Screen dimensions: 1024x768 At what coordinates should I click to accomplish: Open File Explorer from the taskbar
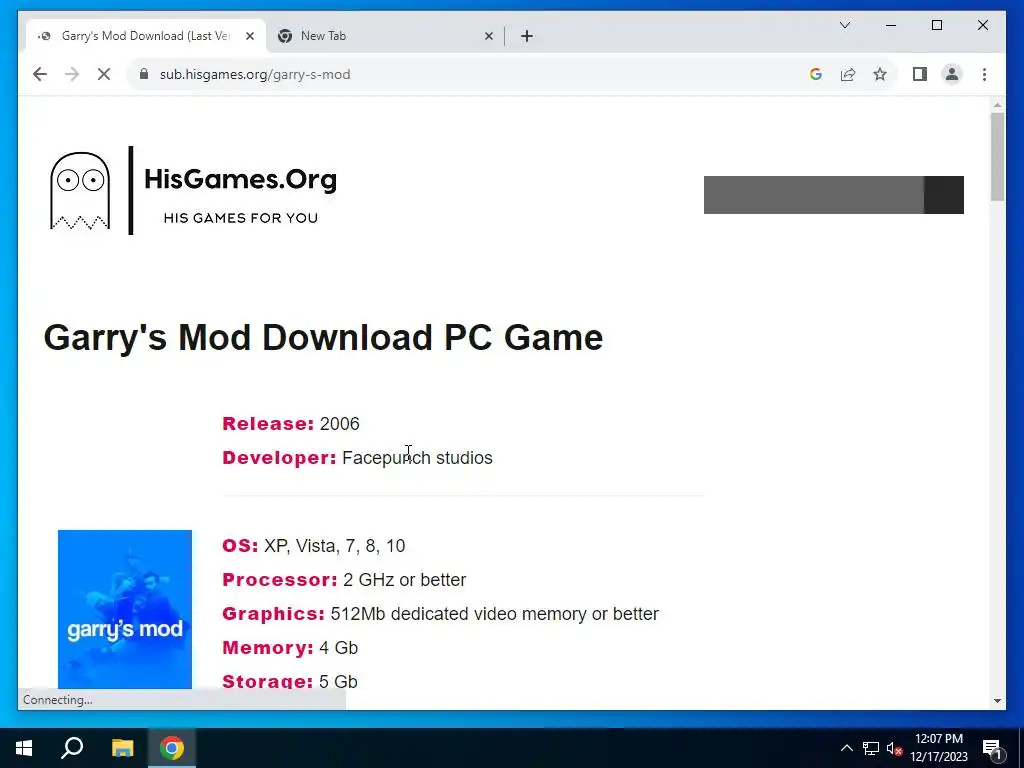(x=122, y=748)
